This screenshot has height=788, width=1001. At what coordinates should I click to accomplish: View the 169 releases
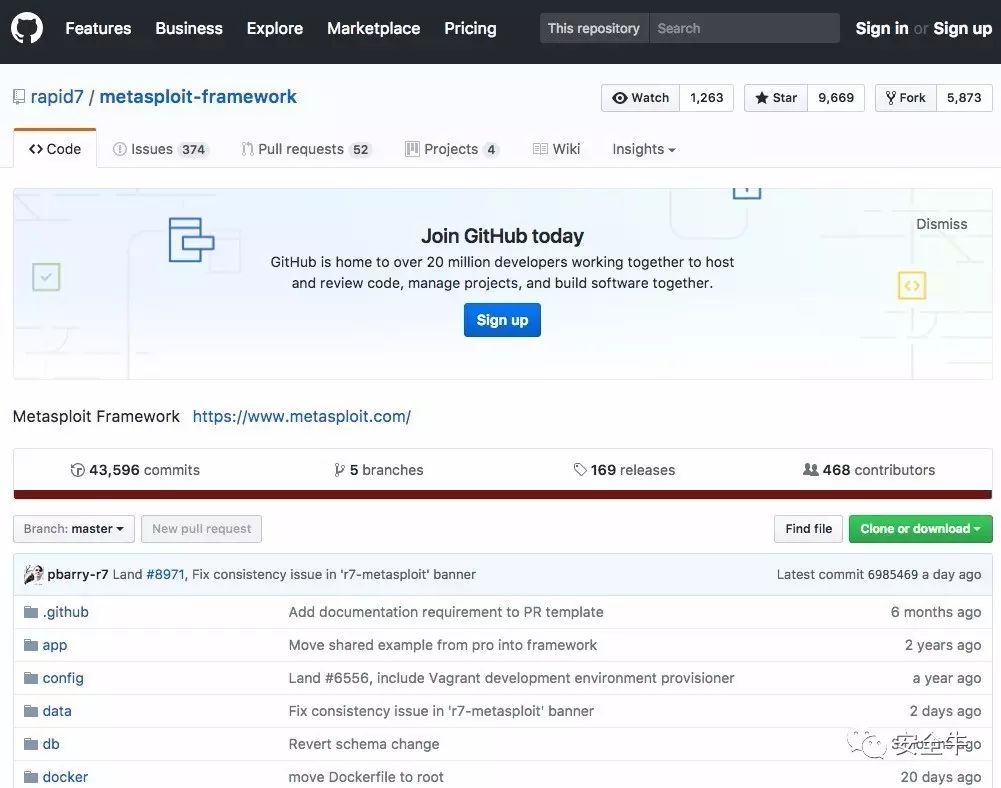pyautogui.click(x=624, y=470)
